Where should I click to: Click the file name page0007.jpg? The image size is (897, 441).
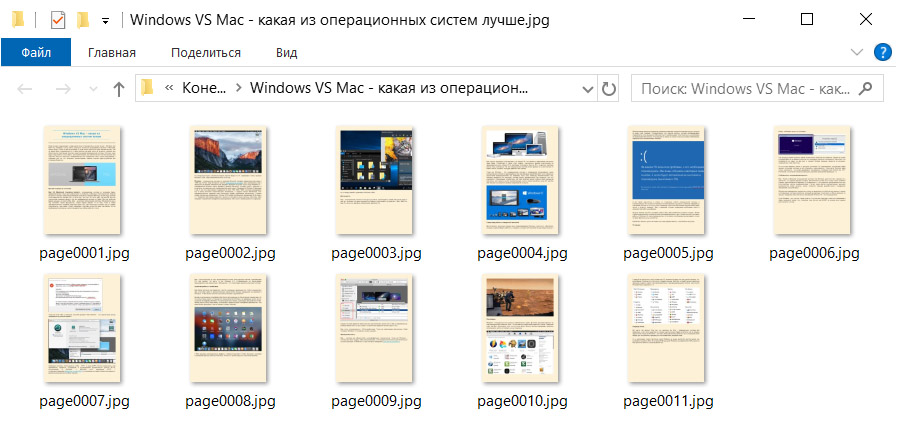(84, 402)
